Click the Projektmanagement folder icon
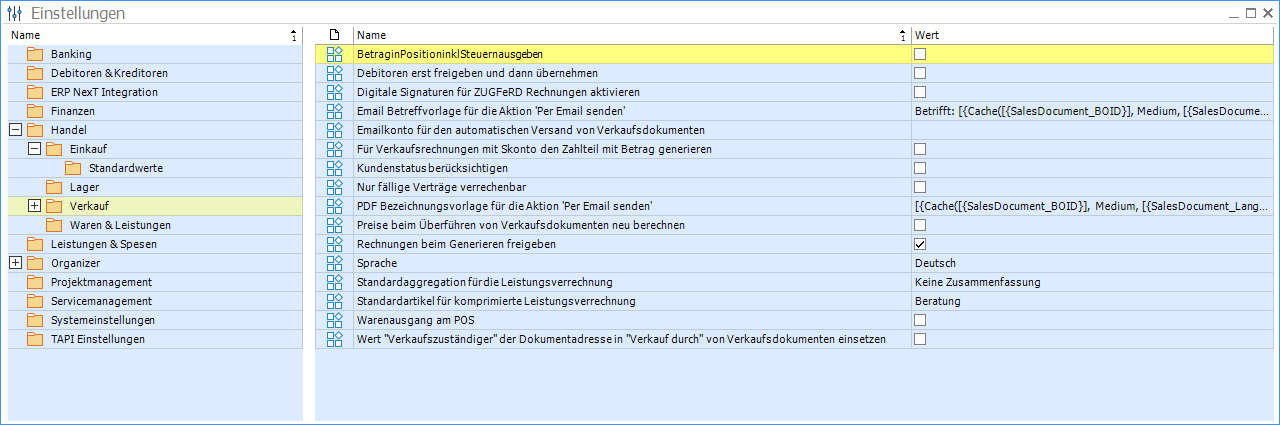The image size is (1280, 425). 35,282
